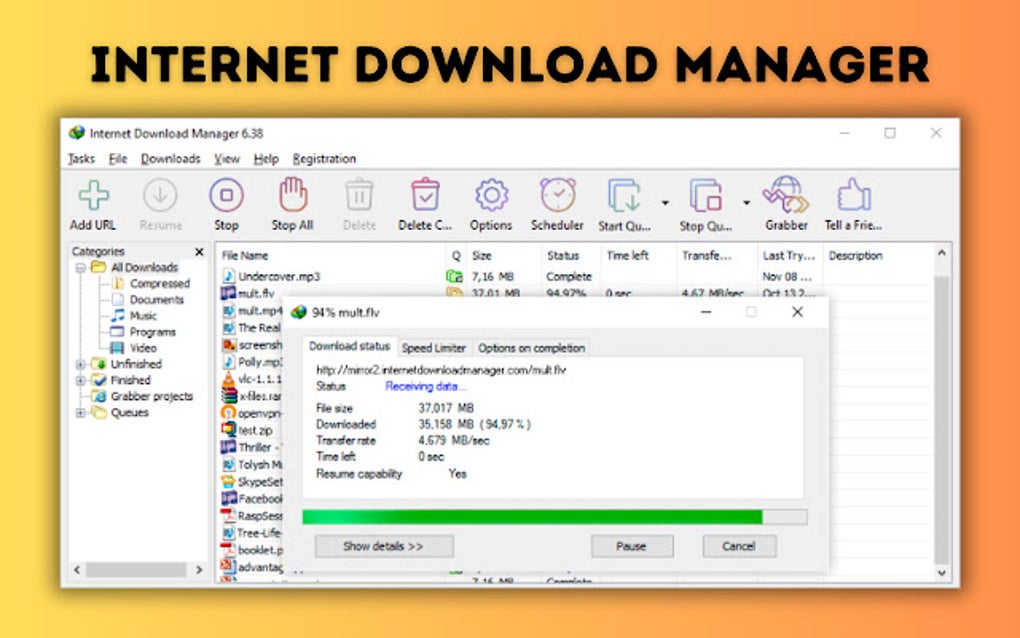The image size is (1020, 638).
Task: Click the Delete Completed icon
Action: (422, 199)
